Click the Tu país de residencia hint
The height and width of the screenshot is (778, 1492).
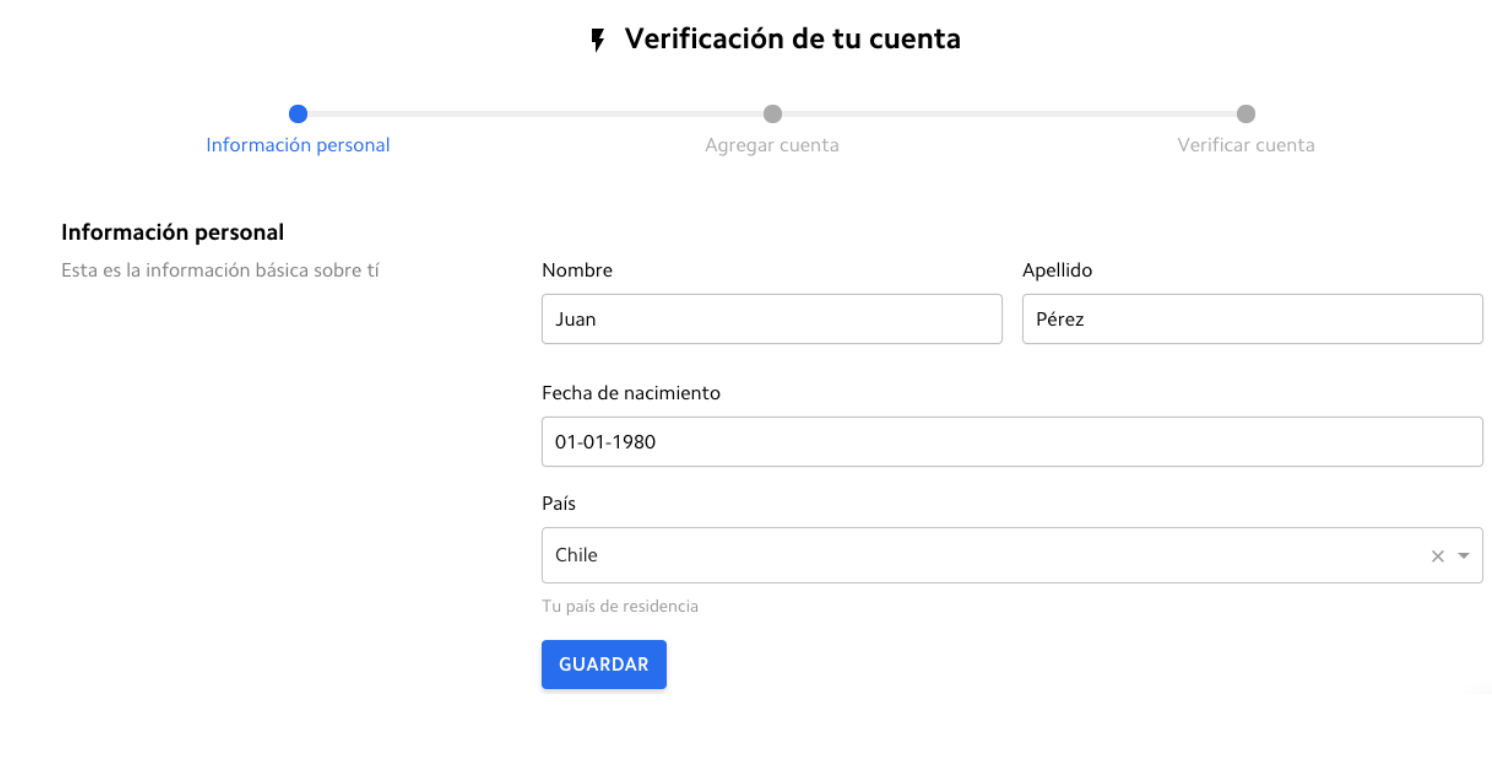(620, 606)
